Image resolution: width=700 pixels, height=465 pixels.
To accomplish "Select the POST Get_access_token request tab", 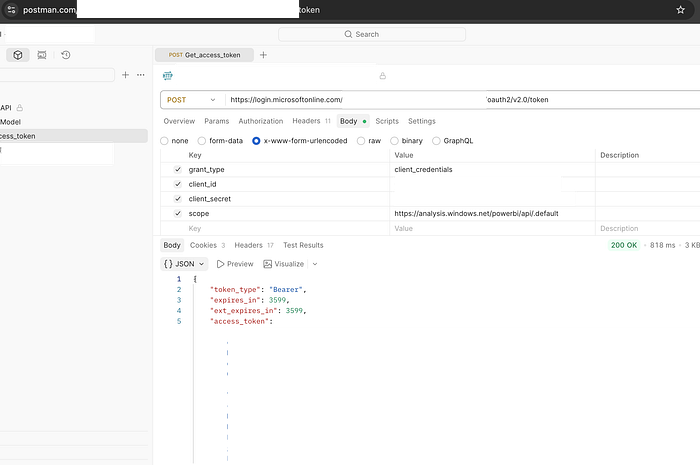I will point(204,55).
